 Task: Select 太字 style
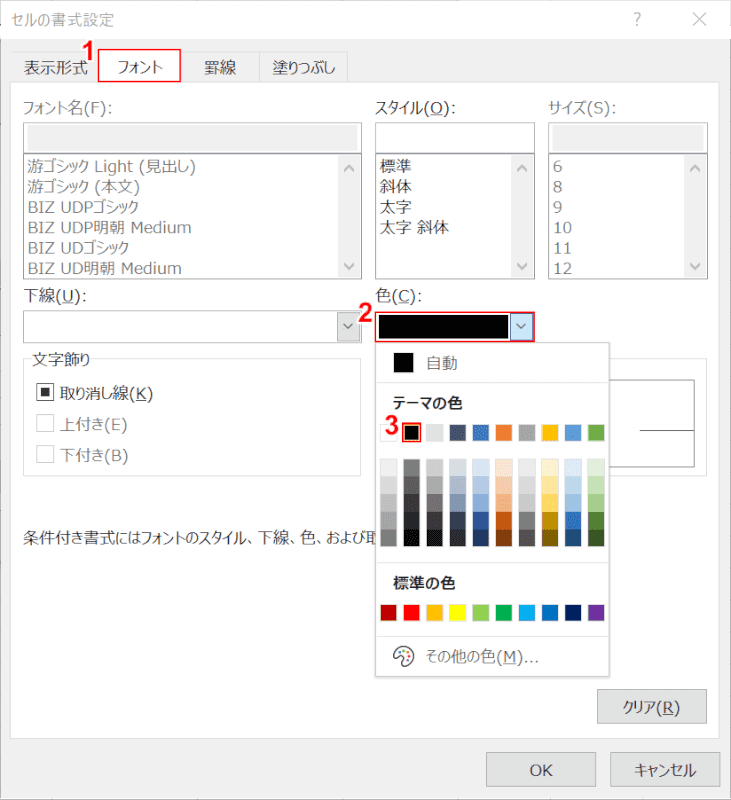pyautogui.click(x=395, y=207)
